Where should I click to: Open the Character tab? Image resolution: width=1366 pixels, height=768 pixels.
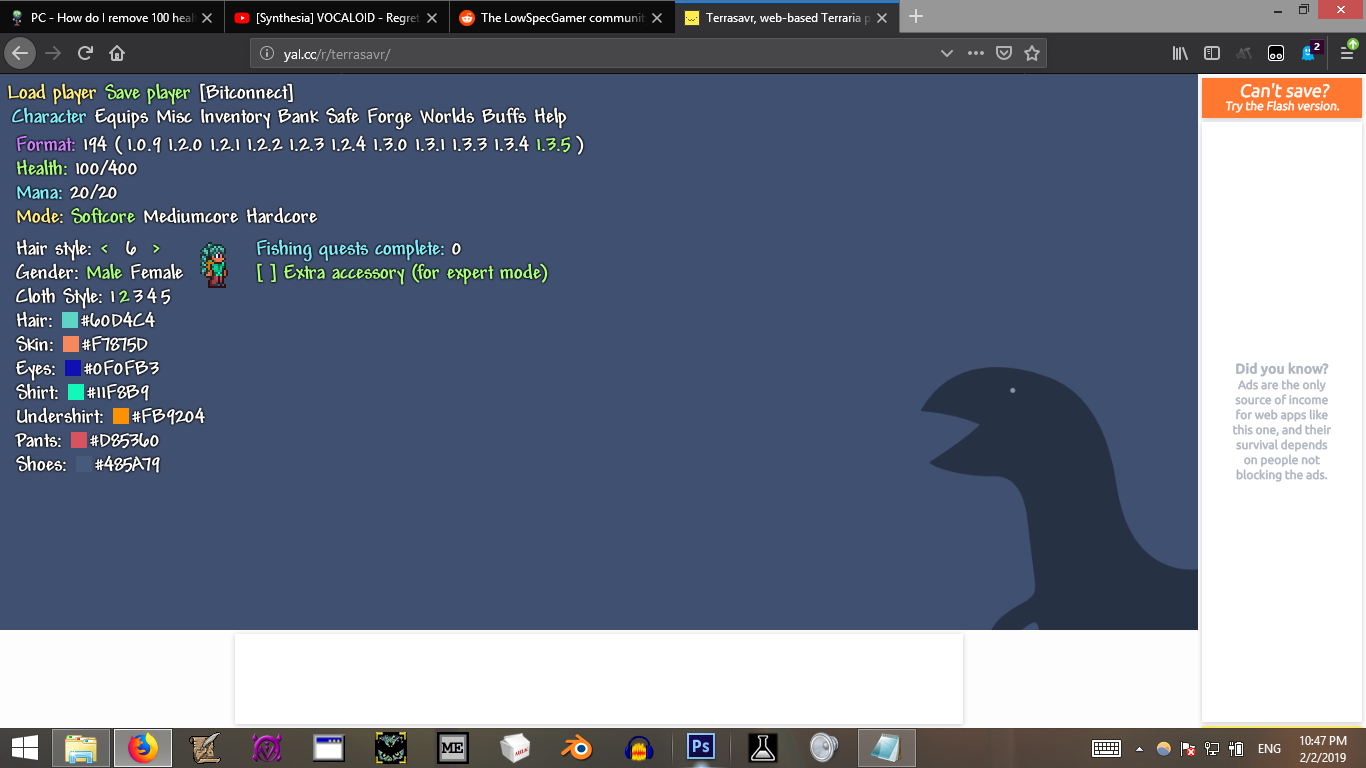(49, 117)
